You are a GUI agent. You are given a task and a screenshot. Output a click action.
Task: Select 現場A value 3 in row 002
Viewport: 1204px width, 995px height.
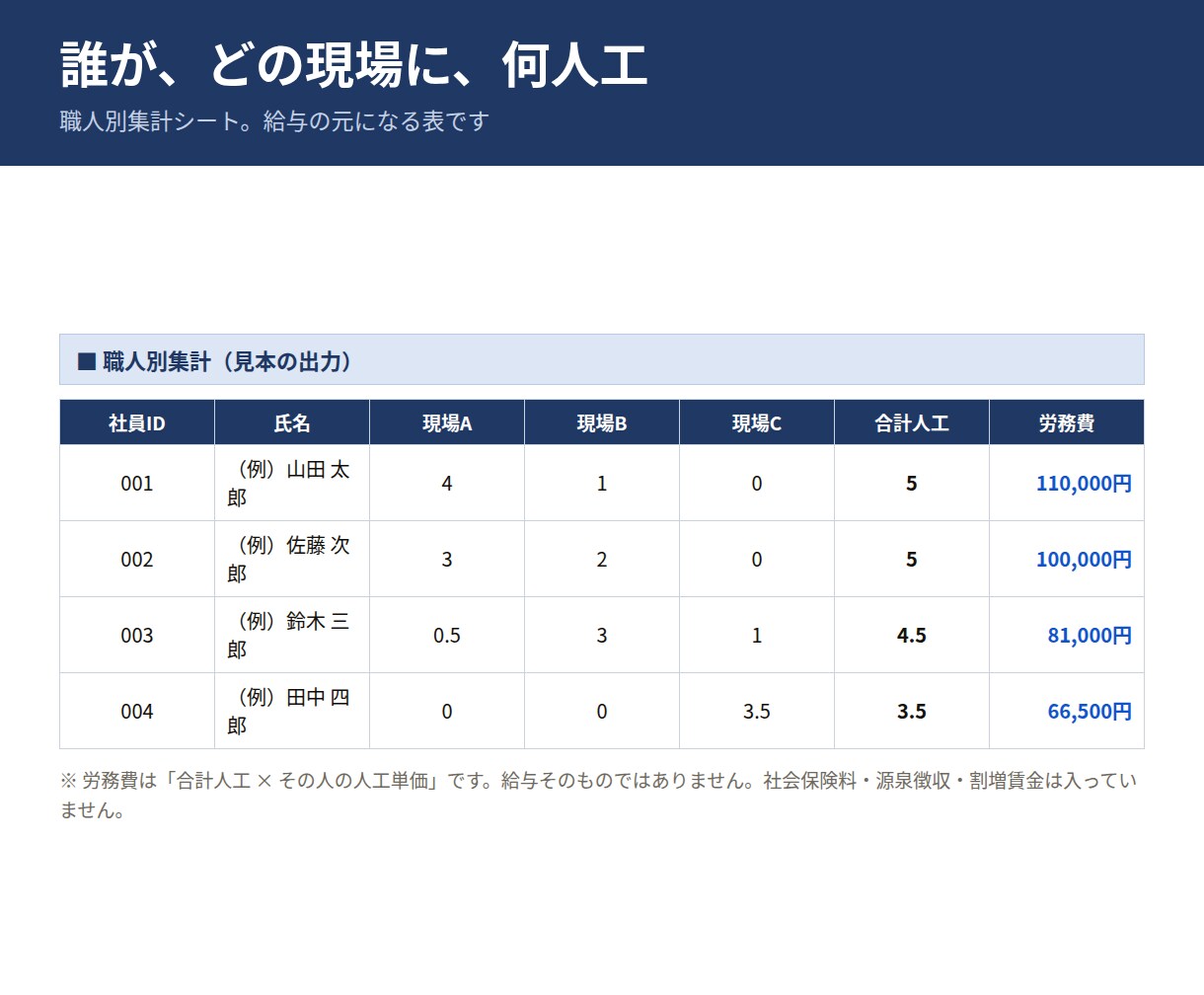(x=447, y=560)
